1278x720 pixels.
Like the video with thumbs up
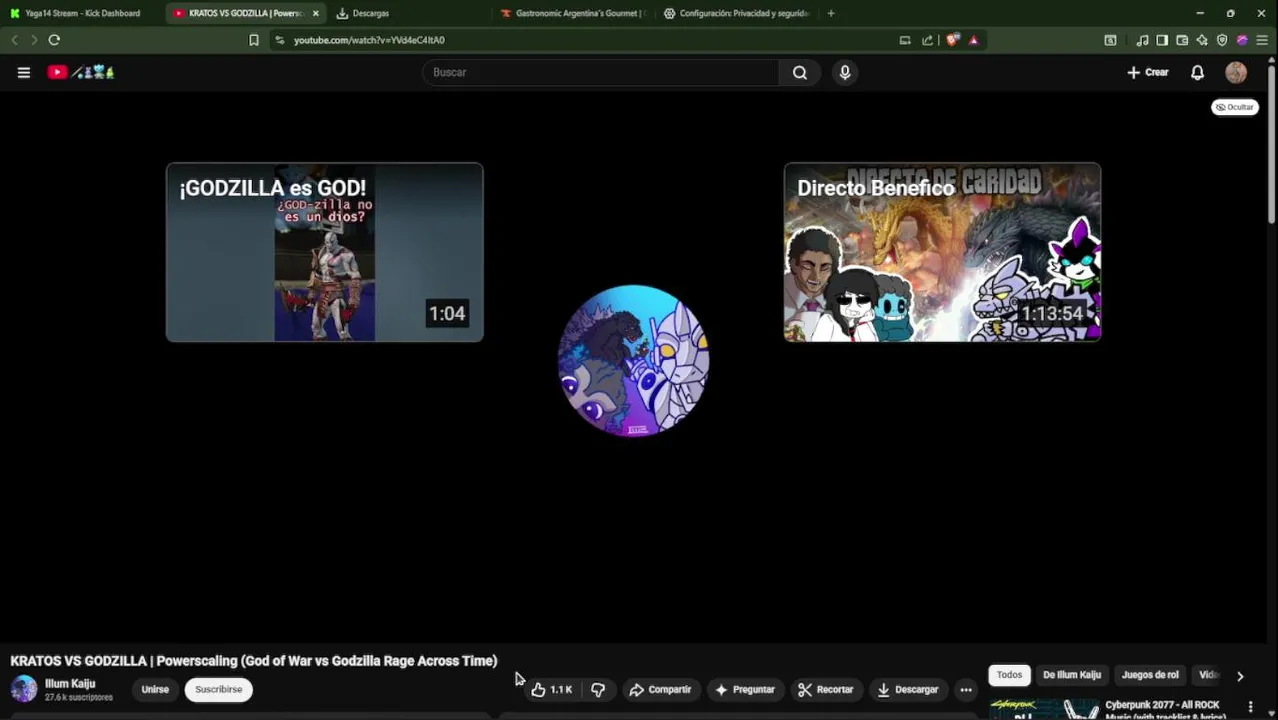point(551,689)
